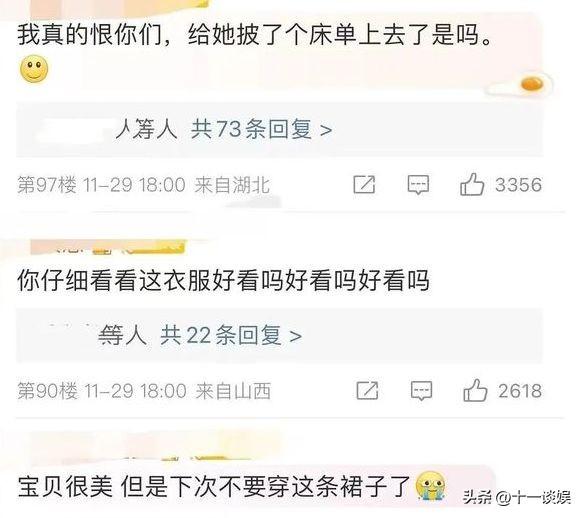Select the 你仔细看看这衣服好看吗 comment

click(x=223, y=280)
